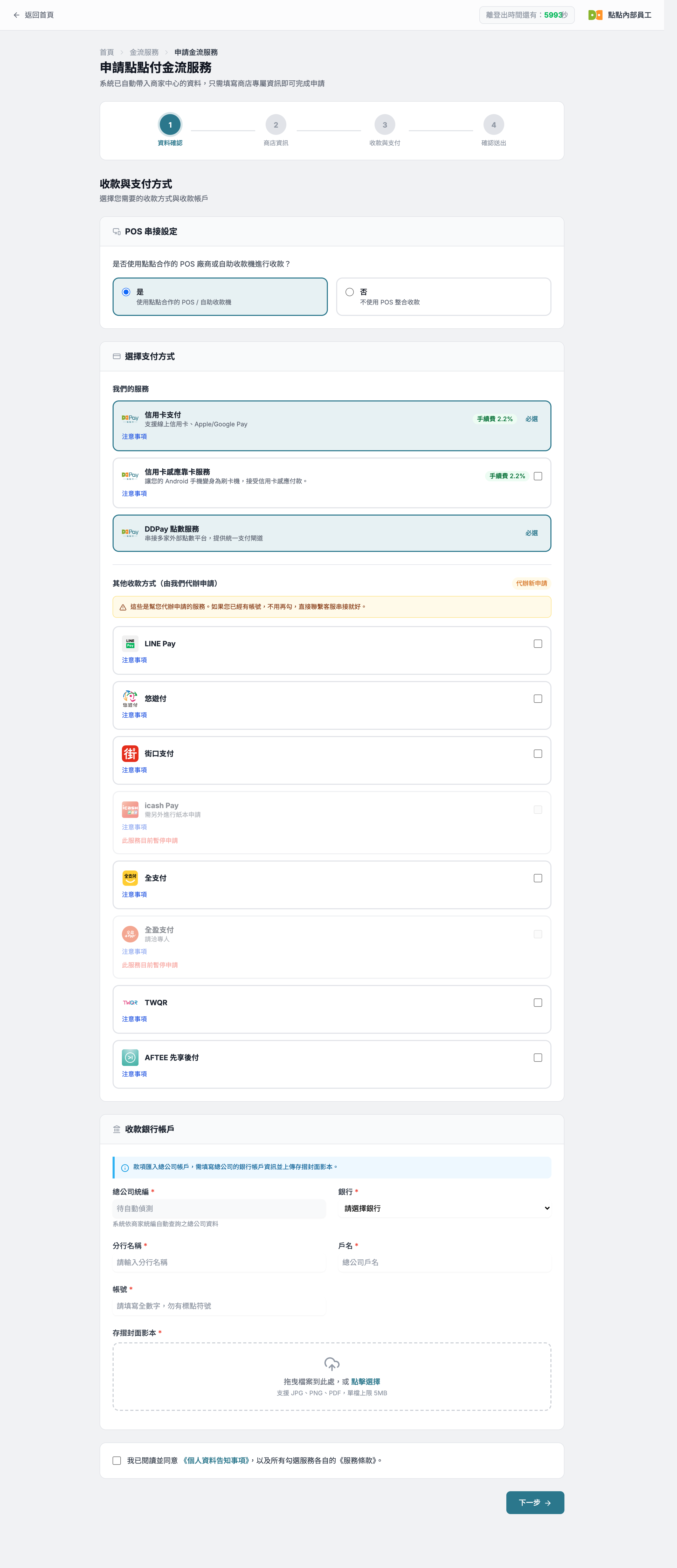
Task: Enable the LINE Pay checkbox
Action: [x=538, y=643]
